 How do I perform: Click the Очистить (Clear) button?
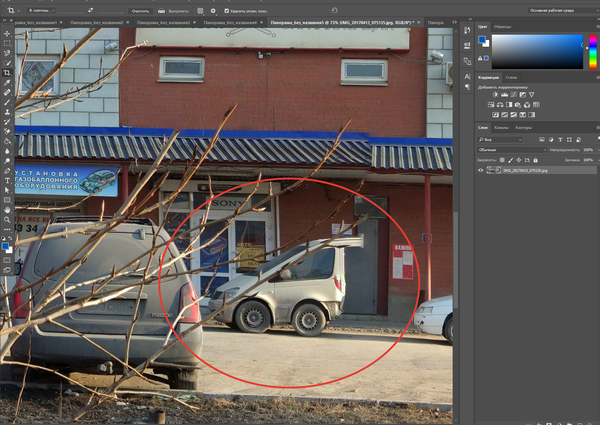pyautogui.click(x=140, y=10)
